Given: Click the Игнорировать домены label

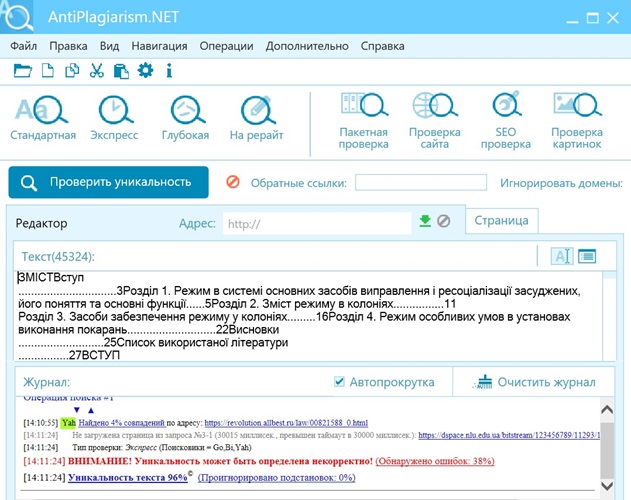Looking at the screenshot, I should tap(561, 183).
